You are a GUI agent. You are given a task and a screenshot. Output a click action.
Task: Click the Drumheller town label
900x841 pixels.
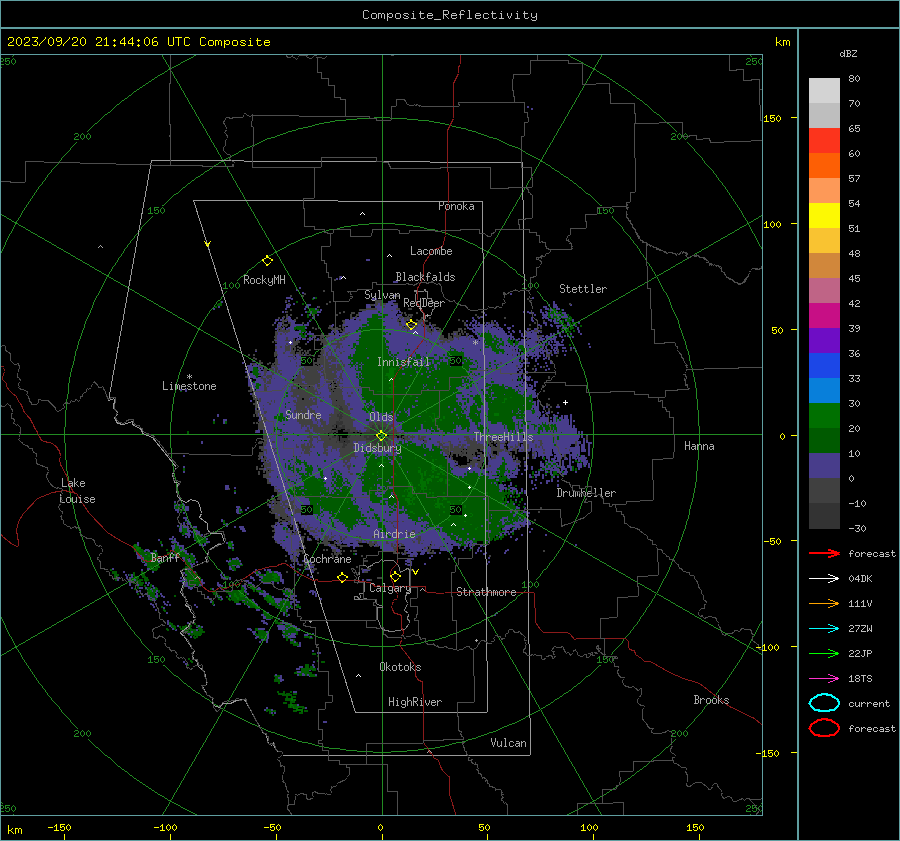click(x=586, y=493)
